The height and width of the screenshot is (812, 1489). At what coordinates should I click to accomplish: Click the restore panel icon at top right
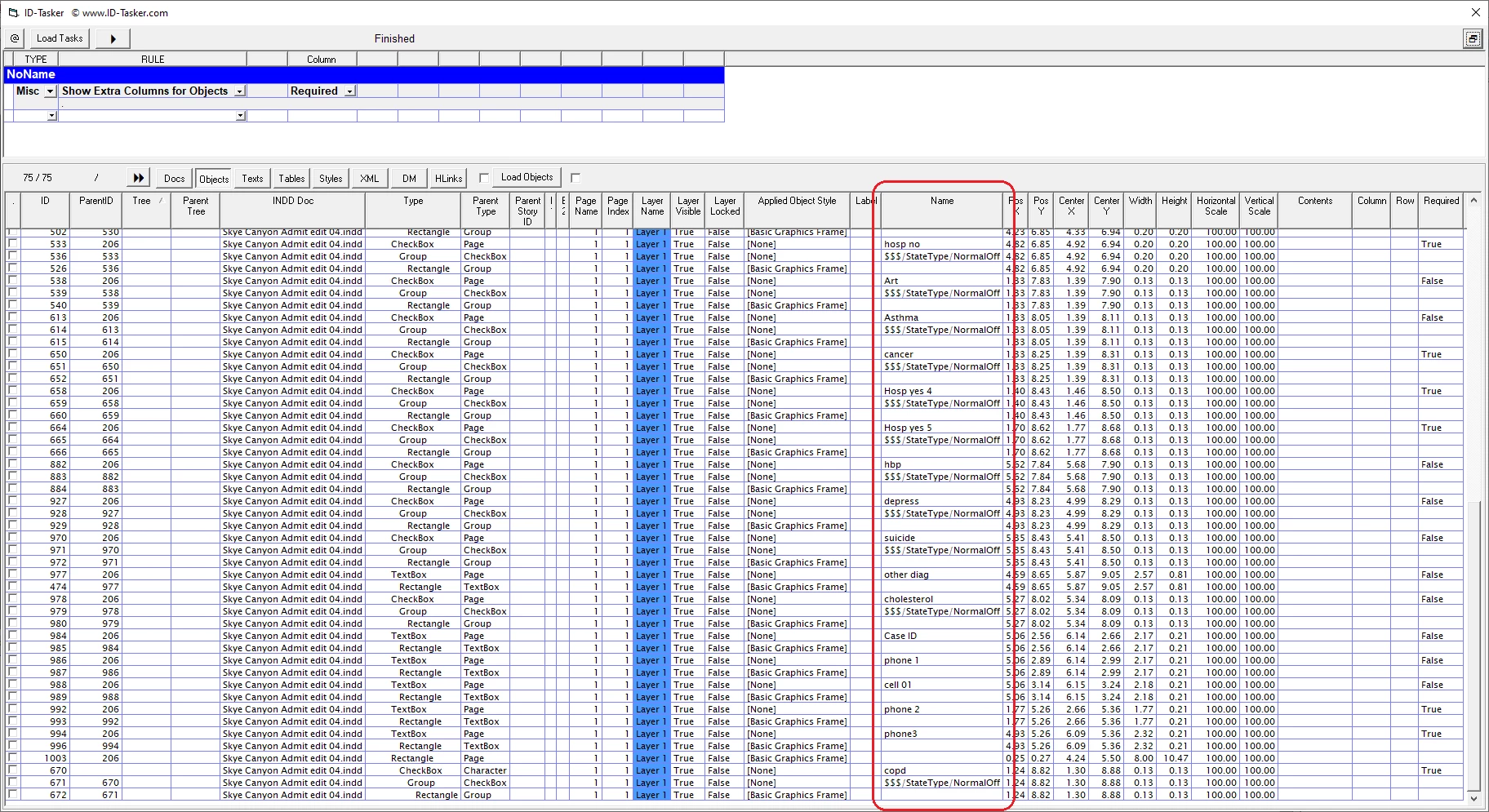pyautogui.click(x=1473, y=38)
